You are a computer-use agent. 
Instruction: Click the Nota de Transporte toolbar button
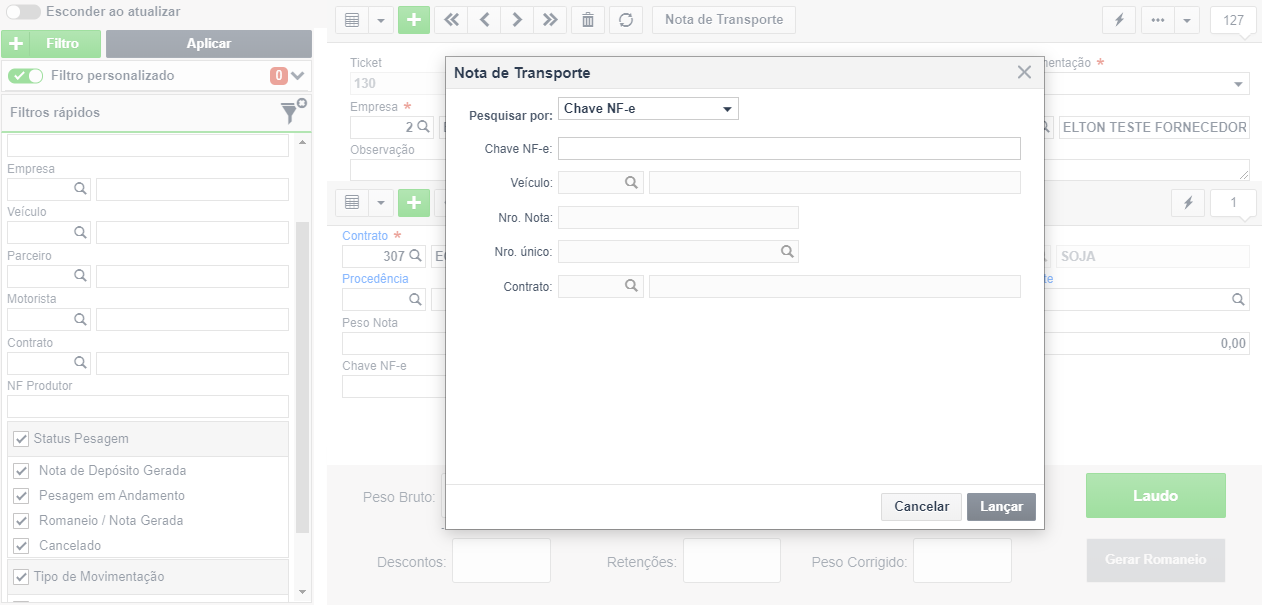724,20
